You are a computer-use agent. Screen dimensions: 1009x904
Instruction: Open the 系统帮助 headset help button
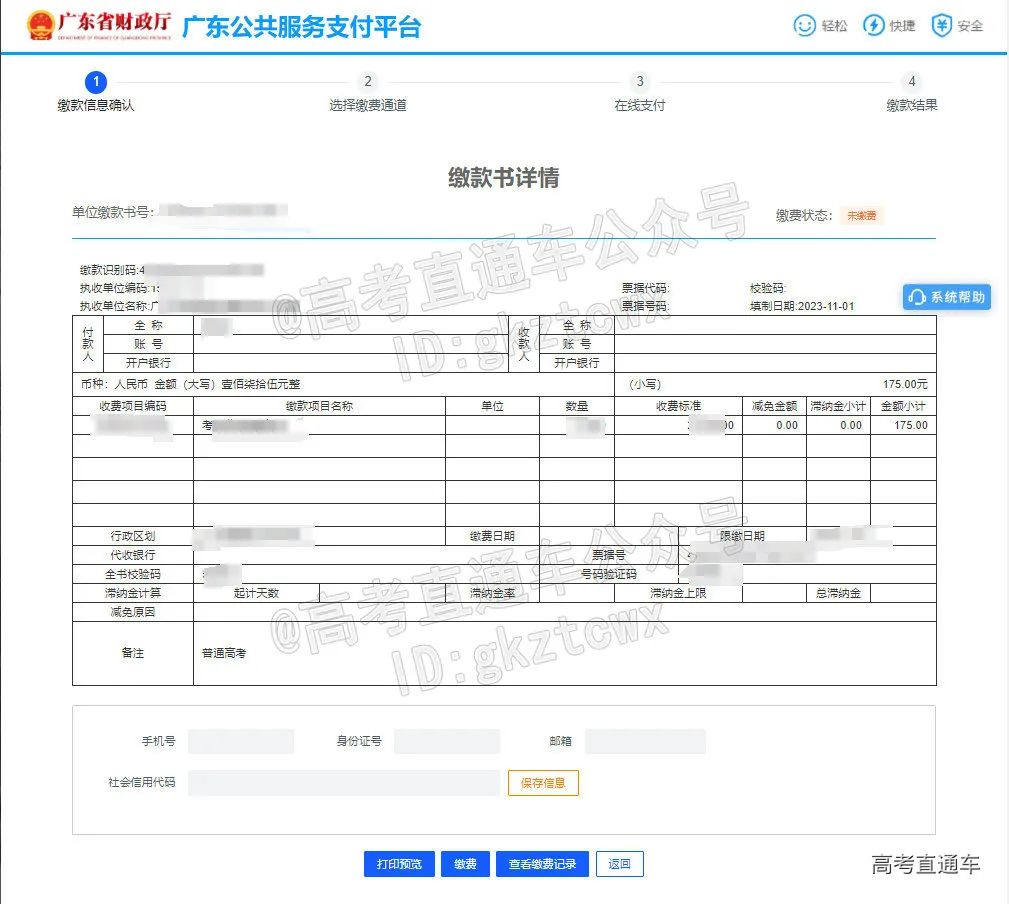click(x=946, y=297)
